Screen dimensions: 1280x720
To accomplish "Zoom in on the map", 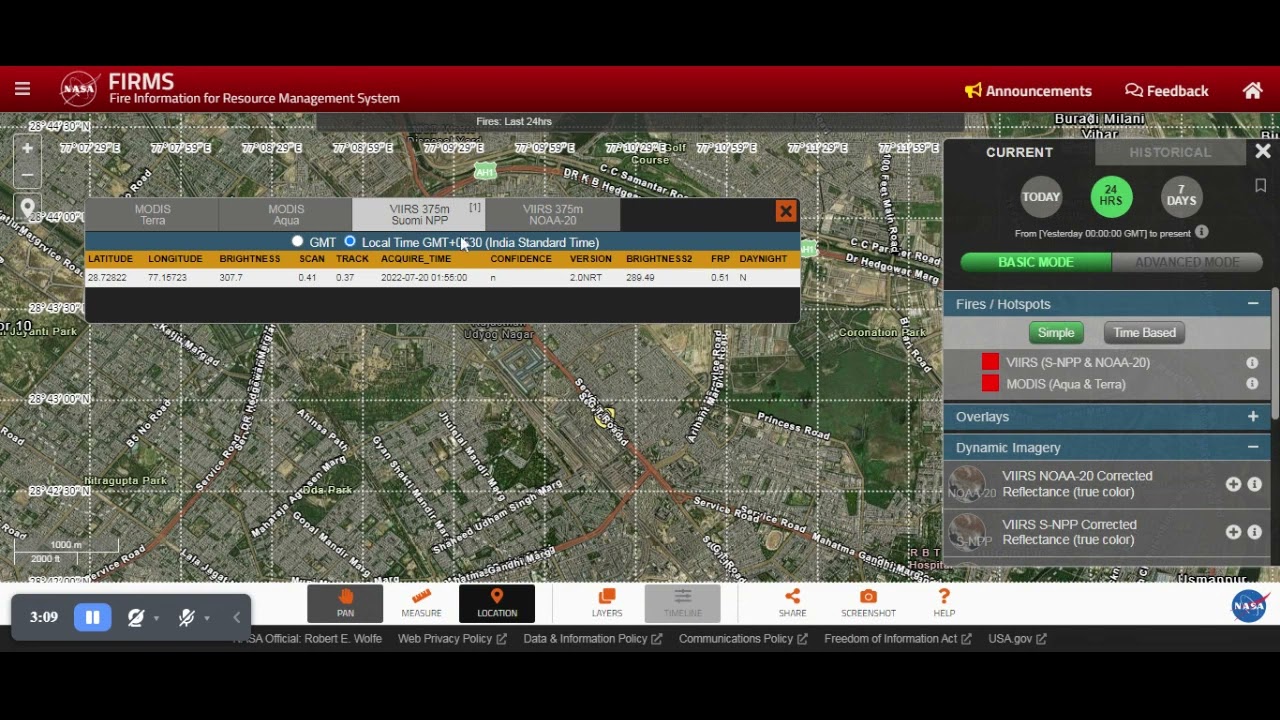I will [x=27, y=149].
